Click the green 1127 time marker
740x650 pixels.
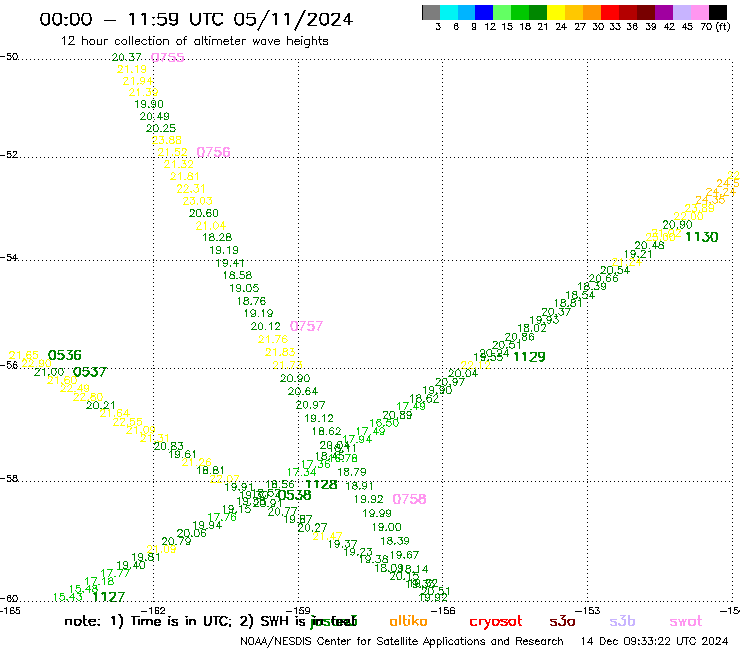click(109, 597)
